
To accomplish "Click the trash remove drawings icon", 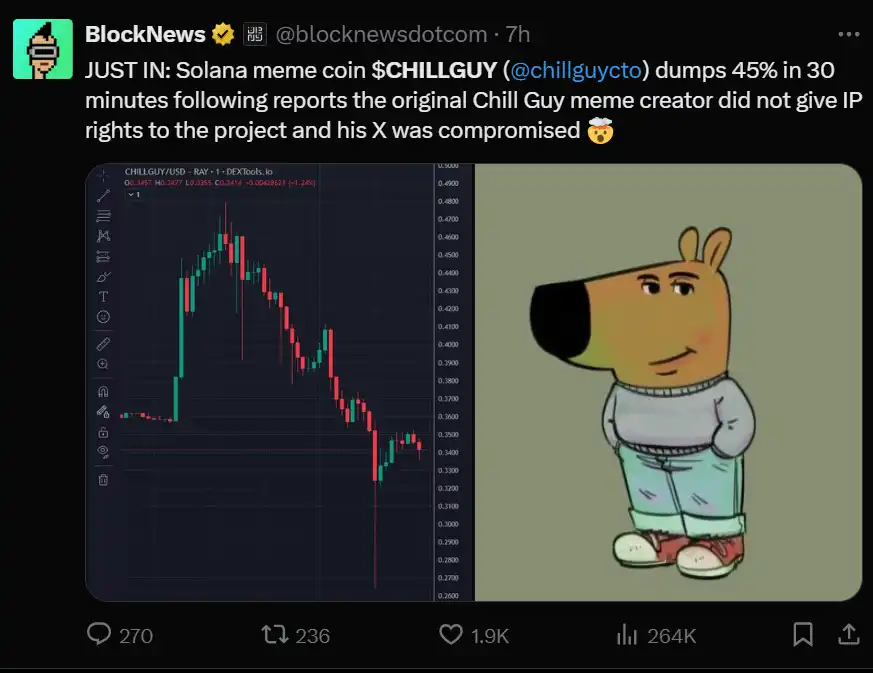I will pyautogui.click(x=103, y=479).
